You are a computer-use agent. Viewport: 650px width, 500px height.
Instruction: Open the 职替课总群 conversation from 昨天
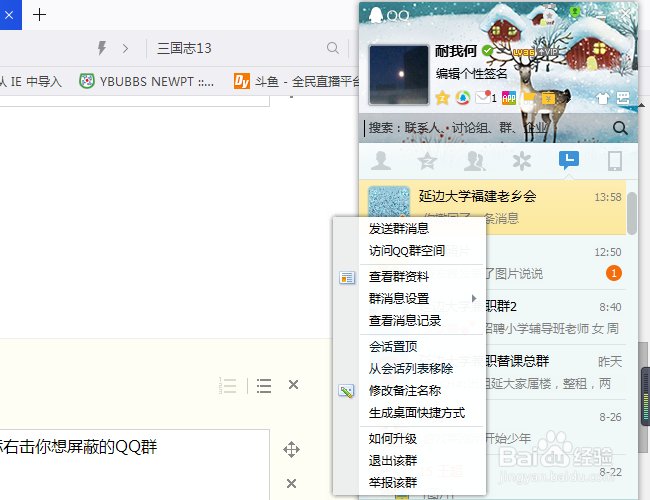tap(555, 372)
